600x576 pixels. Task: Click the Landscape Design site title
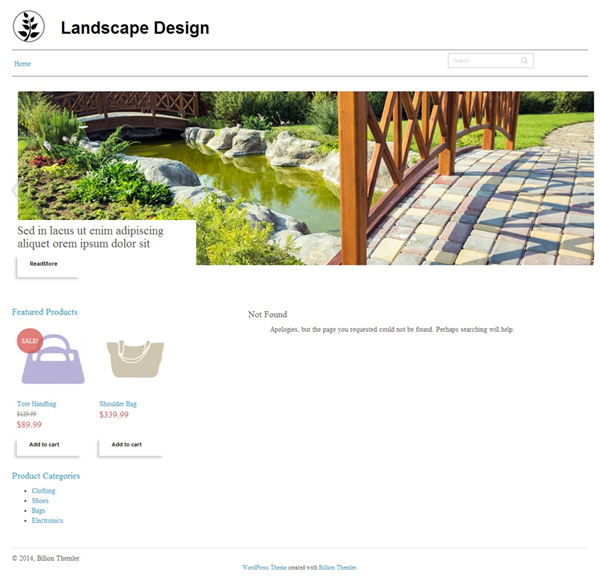coord(135,28)
